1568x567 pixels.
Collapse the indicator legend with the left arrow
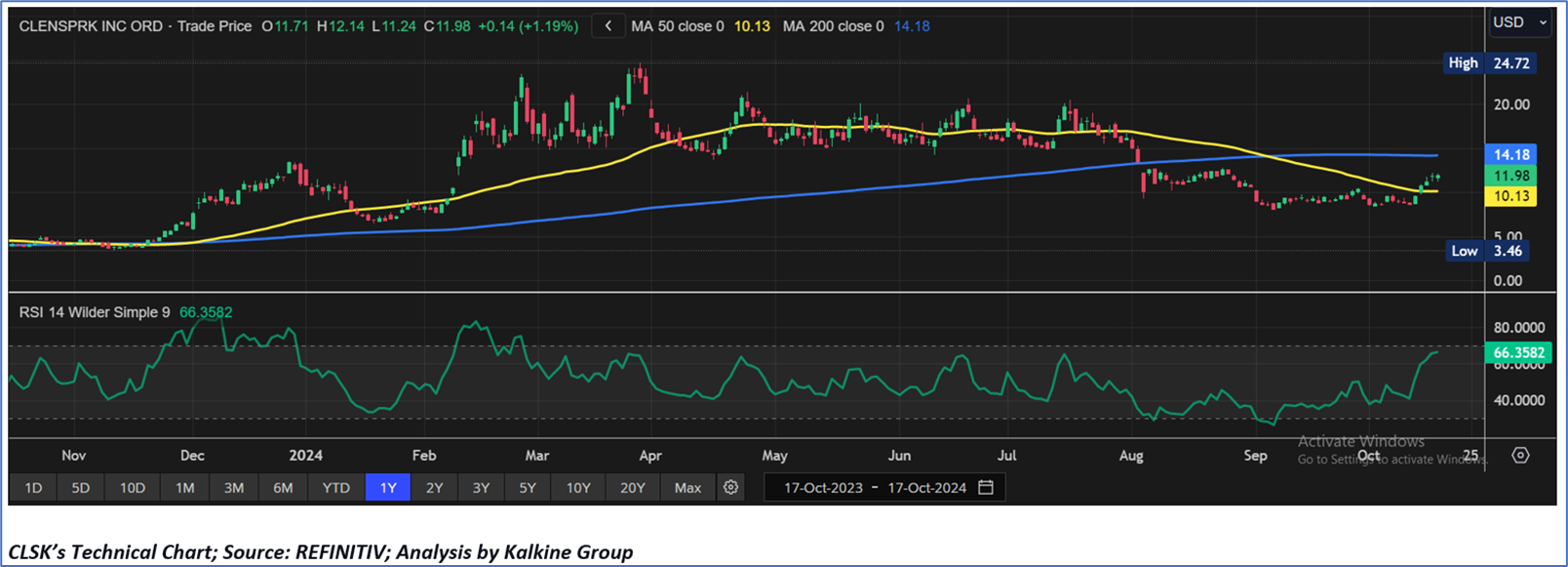(x=608, y=26)
